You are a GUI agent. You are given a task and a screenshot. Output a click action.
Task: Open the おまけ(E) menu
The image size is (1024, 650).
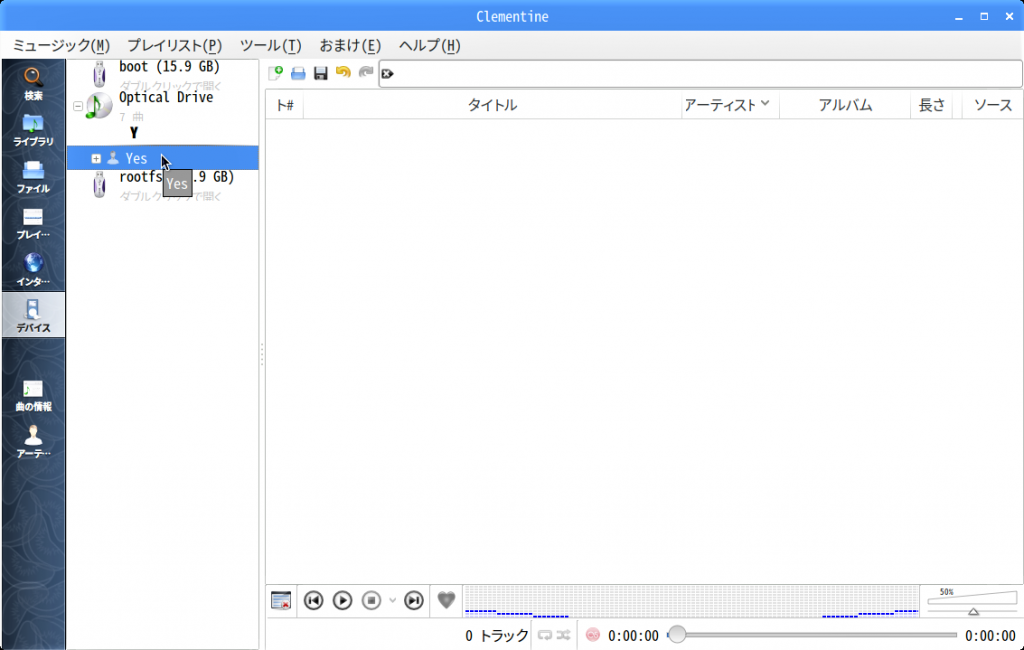[x=350, y=46]
